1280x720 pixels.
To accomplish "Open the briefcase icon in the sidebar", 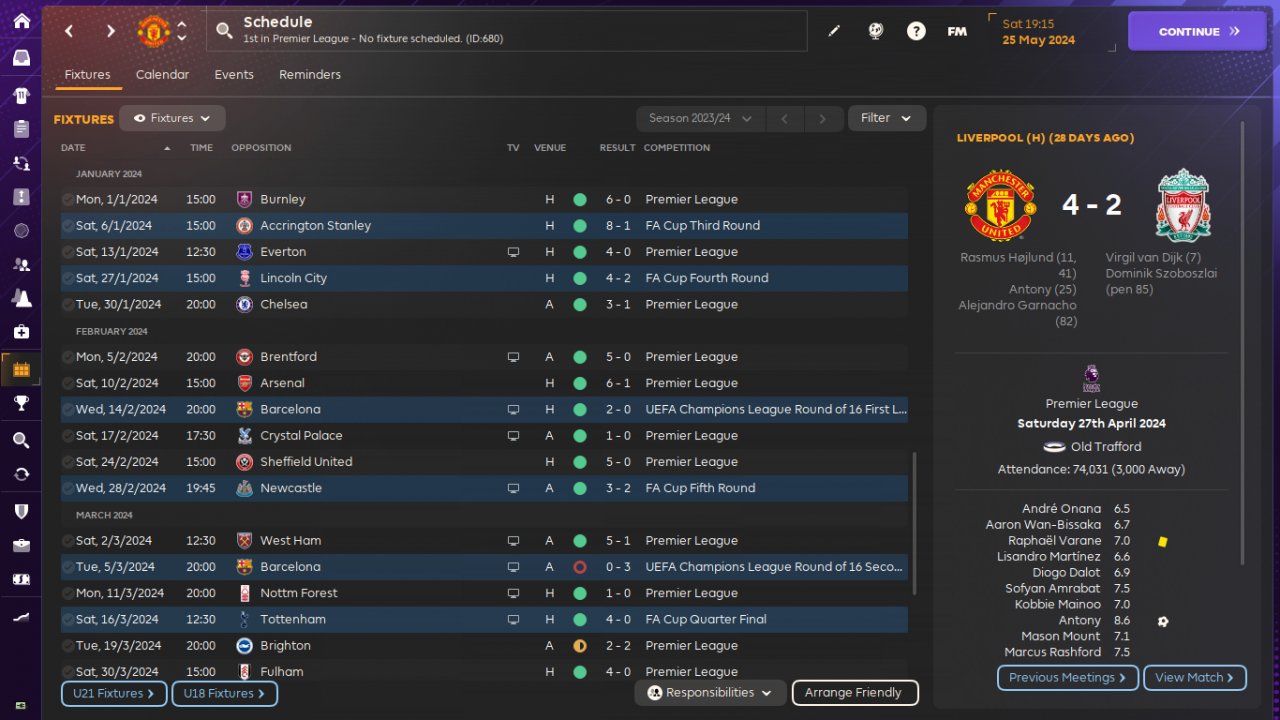I will click(x=21, y=545).
